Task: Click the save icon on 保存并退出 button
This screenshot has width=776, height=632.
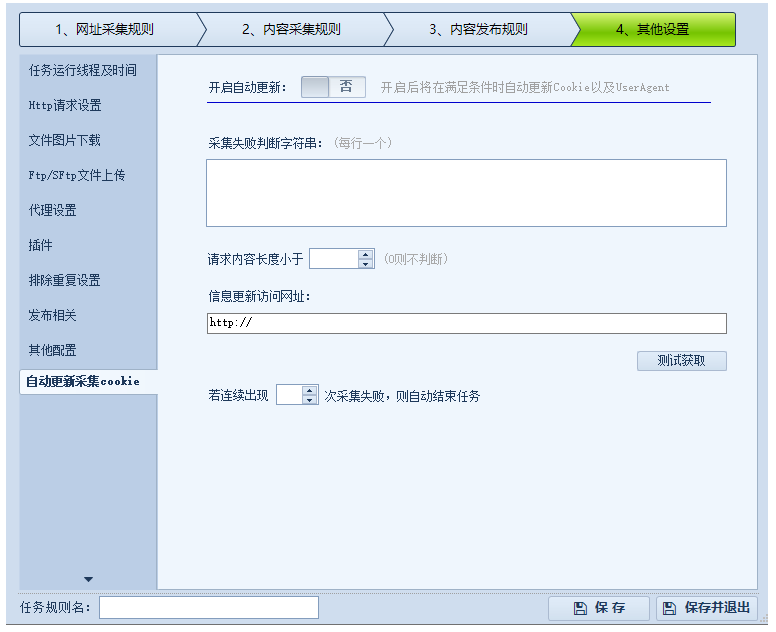Action: (670, 608)
